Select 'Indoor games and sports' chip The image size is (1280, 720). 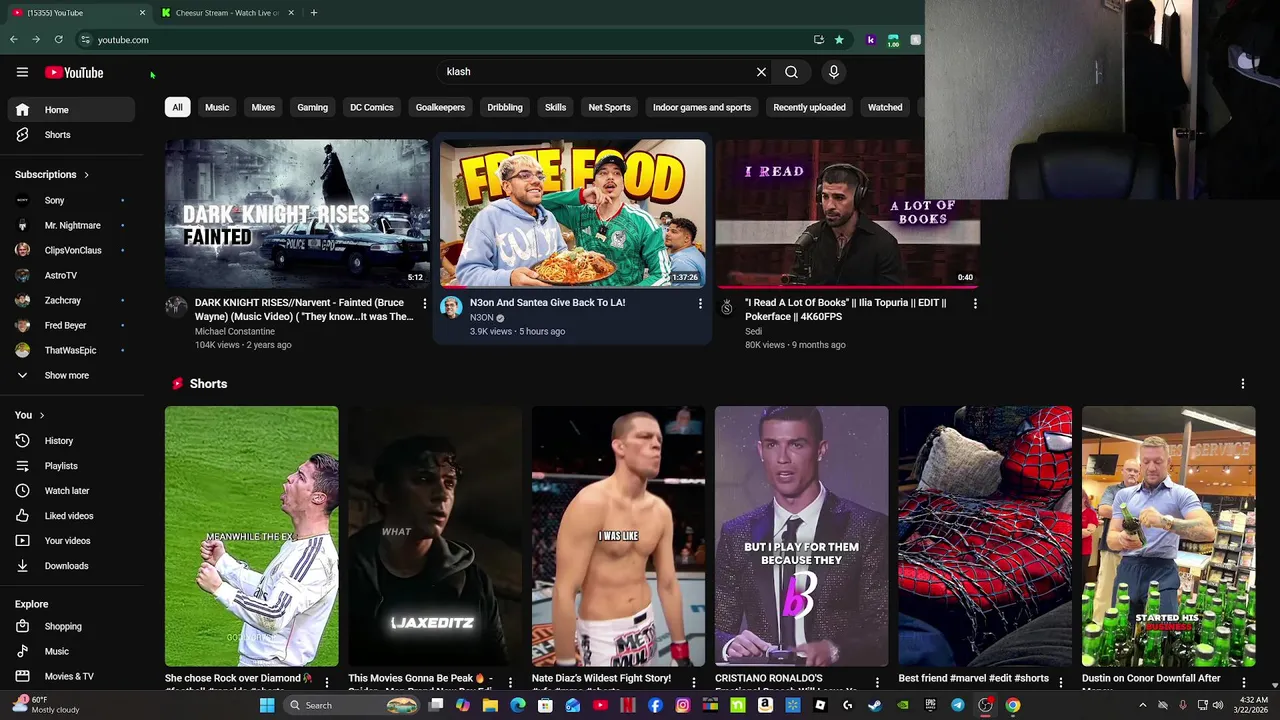702,107
